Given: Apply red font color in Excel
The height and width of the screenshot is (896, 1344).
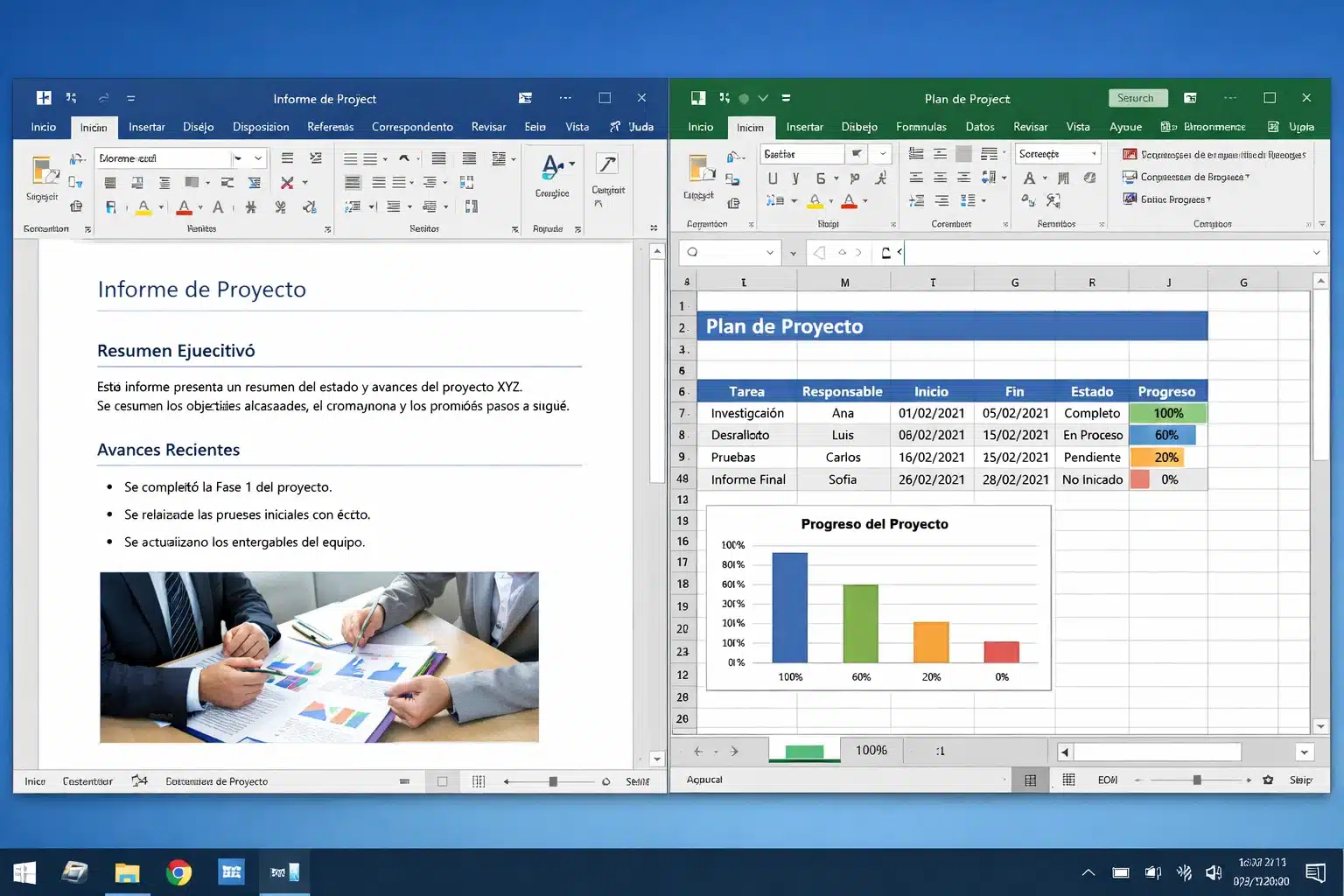Looking at the screenshot, I should coord(849,203).
